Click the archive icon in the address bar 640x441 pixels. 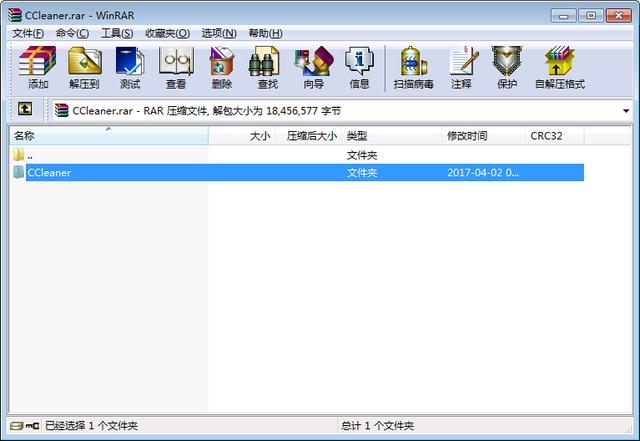(x=62, y=111)
